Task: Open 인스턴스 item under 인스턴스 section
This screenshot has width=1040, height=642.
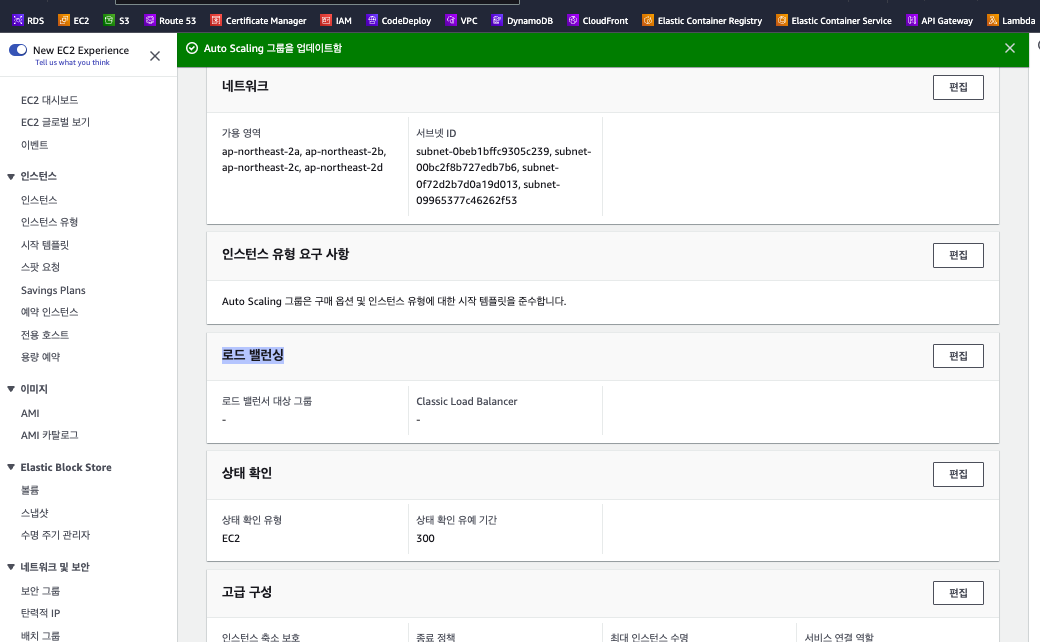Action: click(x=39, y=200)
